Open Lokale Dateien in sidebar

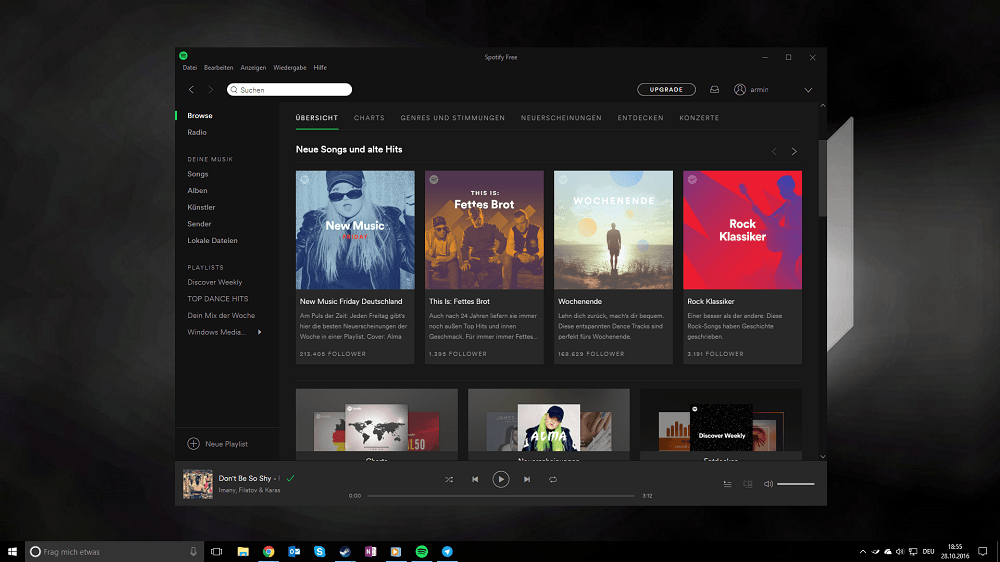coord(212,240)
